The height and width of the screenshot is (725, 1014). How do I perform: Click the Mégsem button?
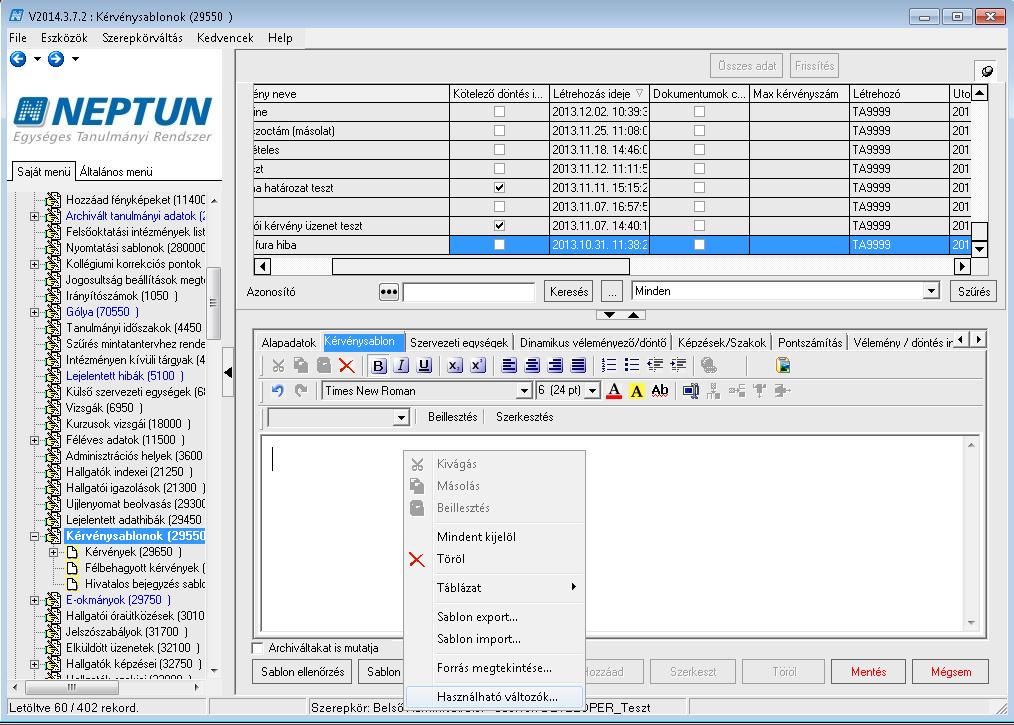tap(951, 672)
